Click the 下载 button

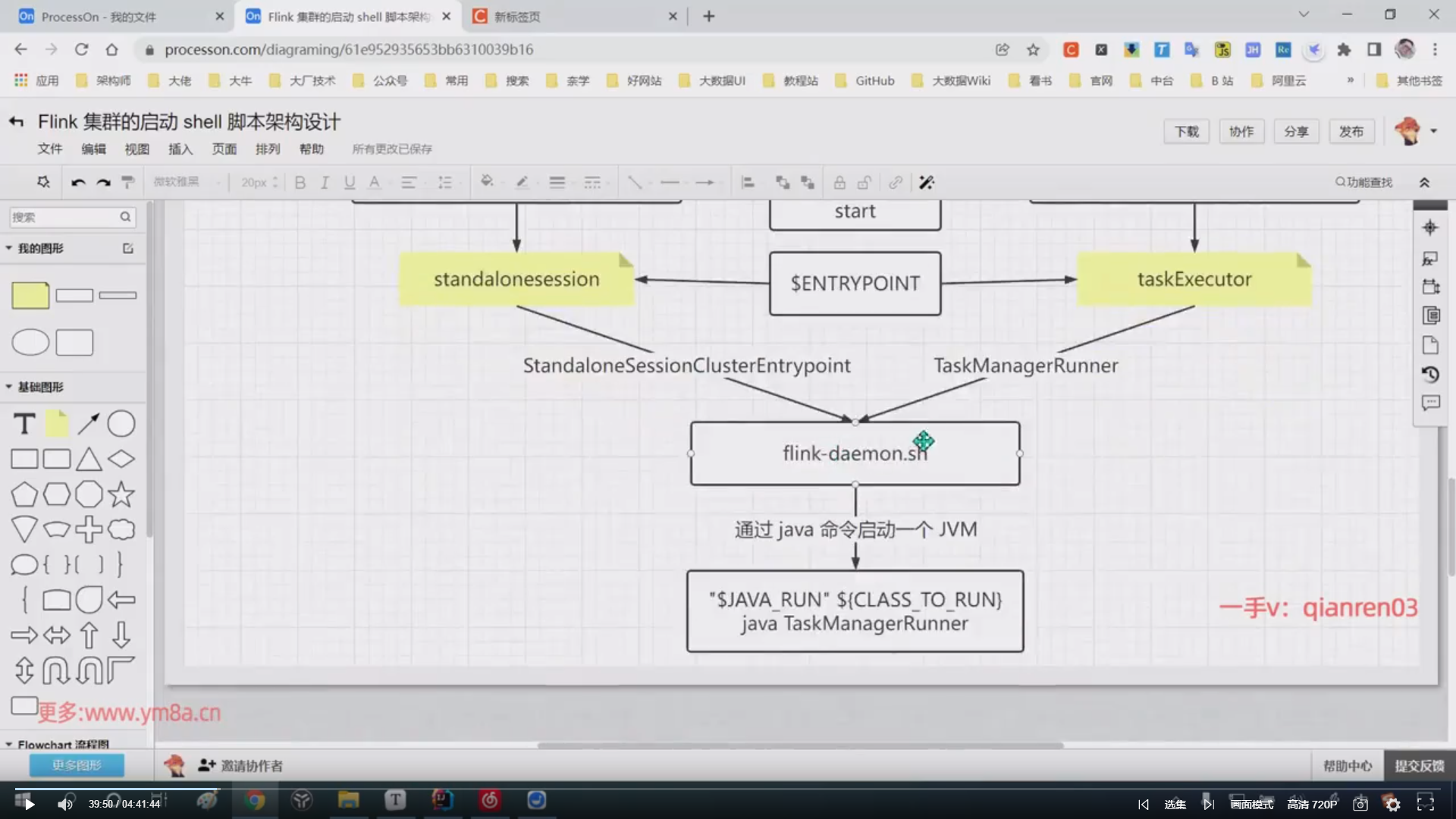tap(1186, 131)
